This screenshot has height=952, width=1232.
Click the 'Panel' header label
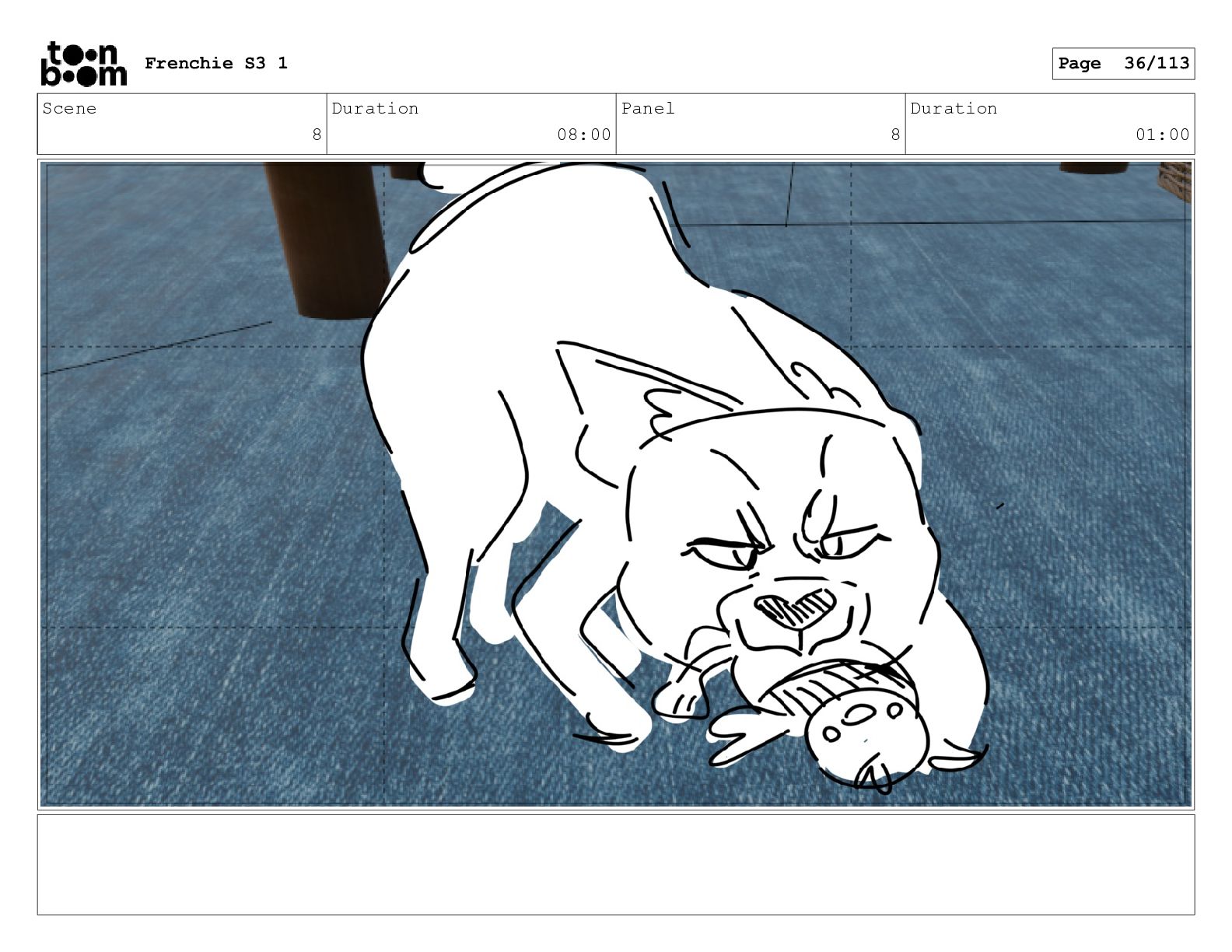click(648, 109)
